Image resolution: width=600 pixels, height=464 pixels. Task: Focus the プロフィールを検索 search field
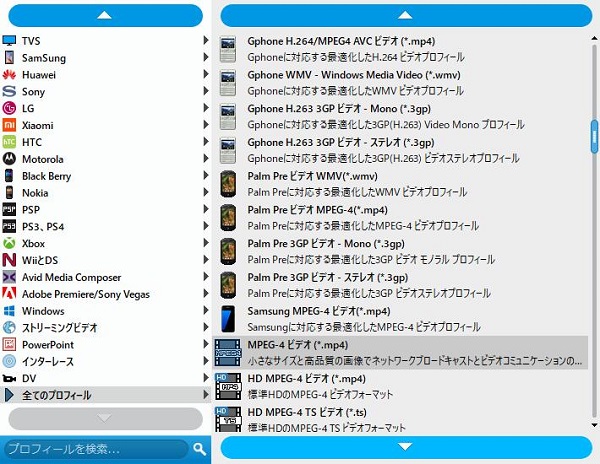[x=96, y=449]
